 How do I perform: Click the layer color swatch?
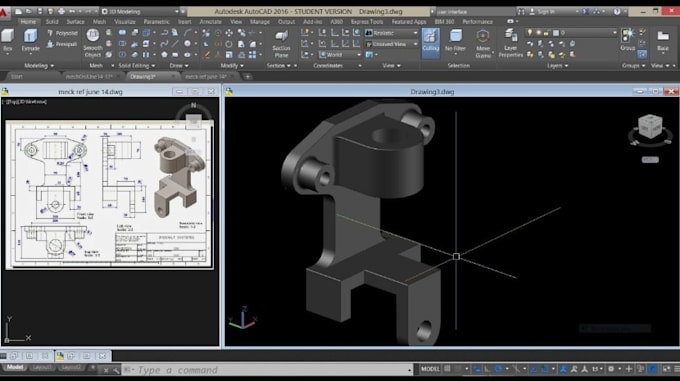(556, 33)
